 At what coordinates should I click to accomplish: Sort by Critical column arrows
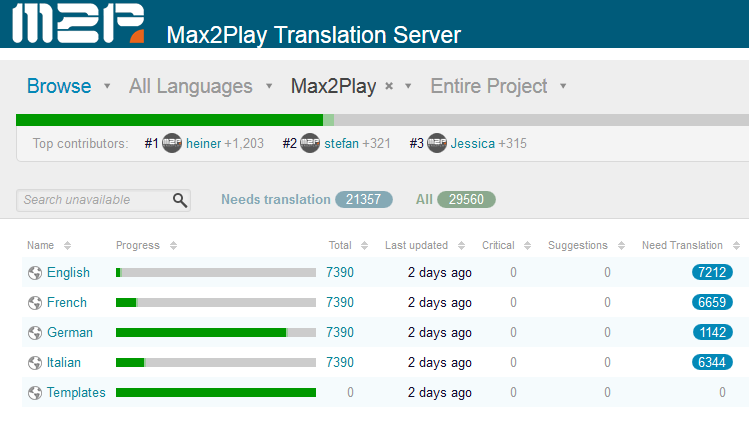[x=527, y=245]
